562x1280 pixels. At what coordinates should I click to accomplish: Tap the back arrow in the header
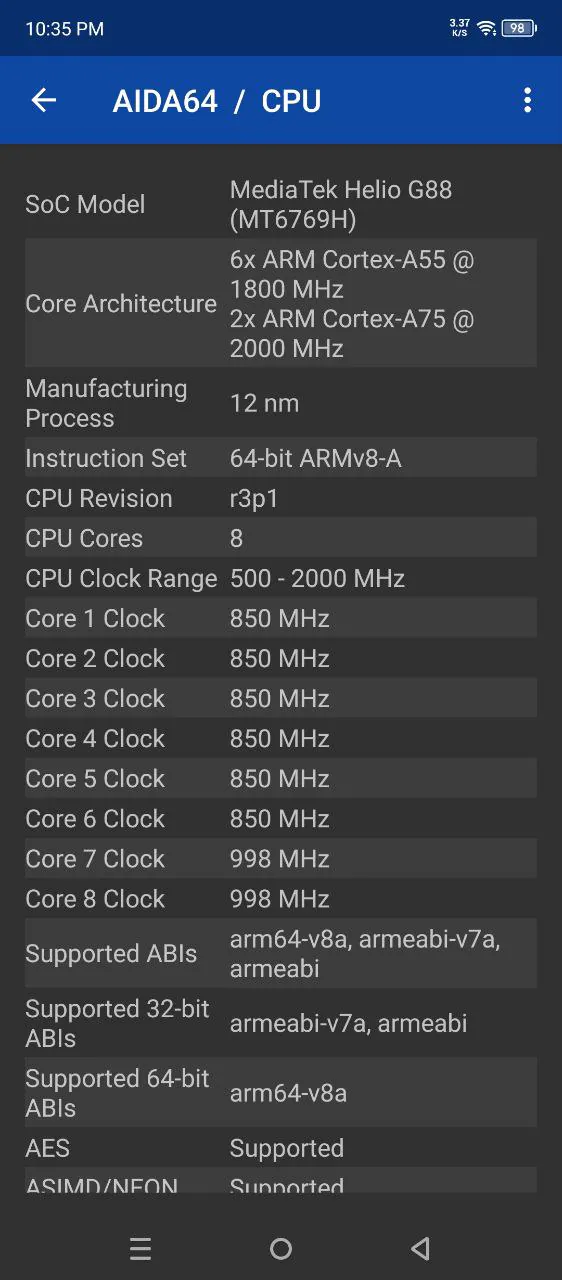tap(44, 100)
